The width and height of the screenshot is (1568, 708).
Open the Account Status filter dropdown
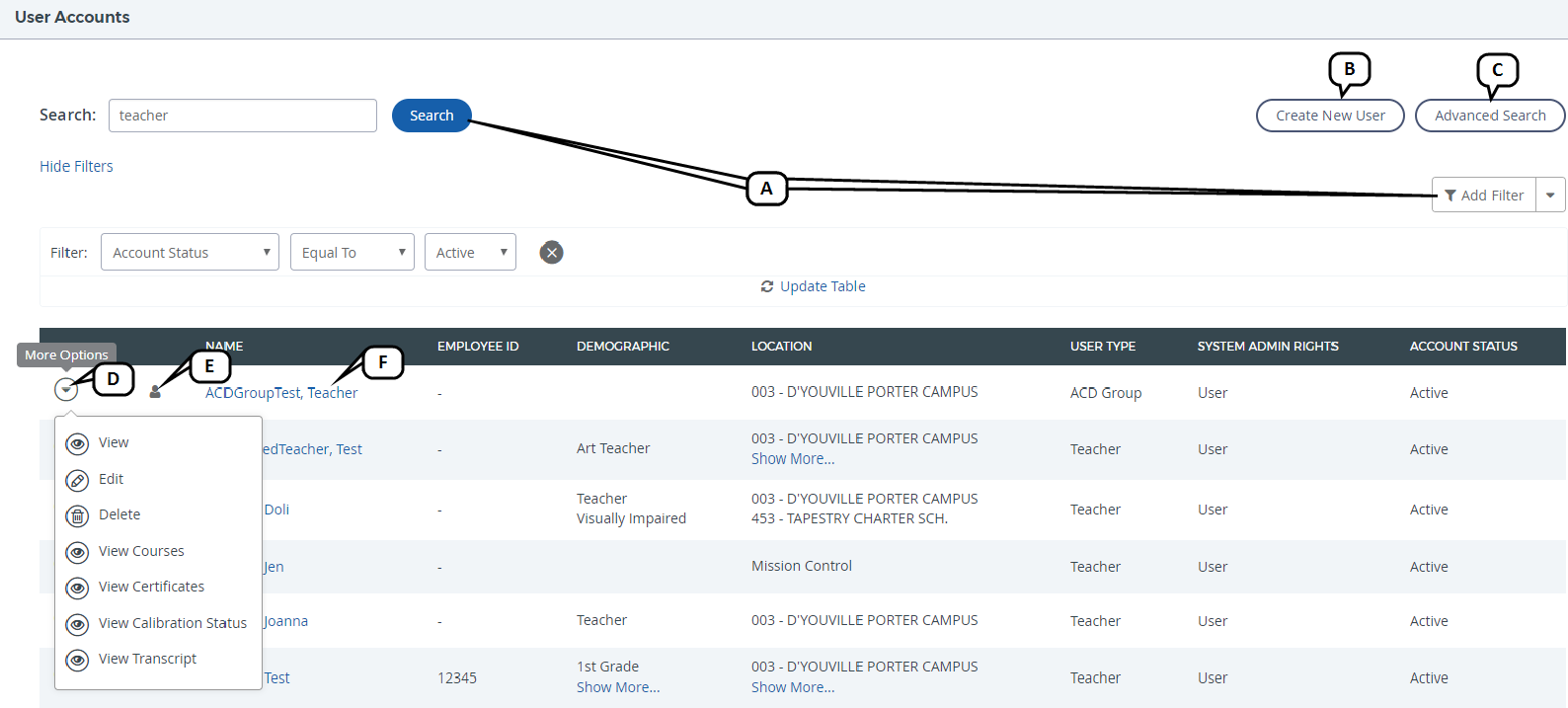190,253
